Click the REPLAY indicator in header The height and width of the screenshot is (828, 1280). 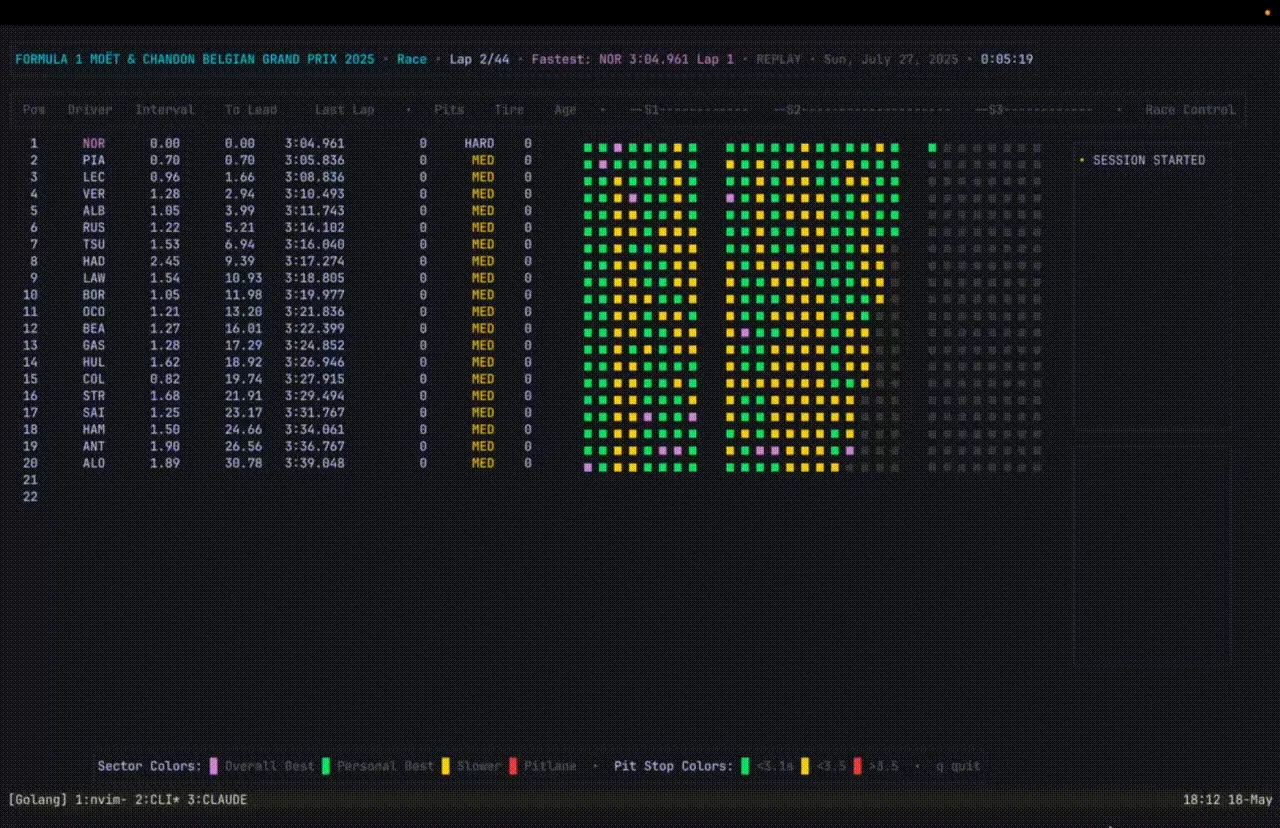778,59
